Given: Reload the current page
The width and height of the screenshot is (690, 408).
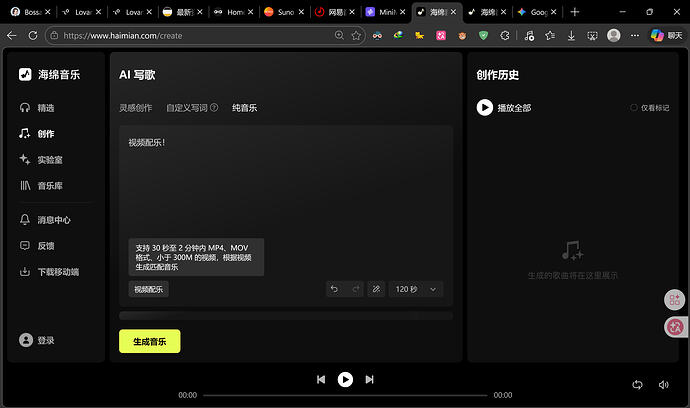Looking at the screenshot, I should click(33, 36).
